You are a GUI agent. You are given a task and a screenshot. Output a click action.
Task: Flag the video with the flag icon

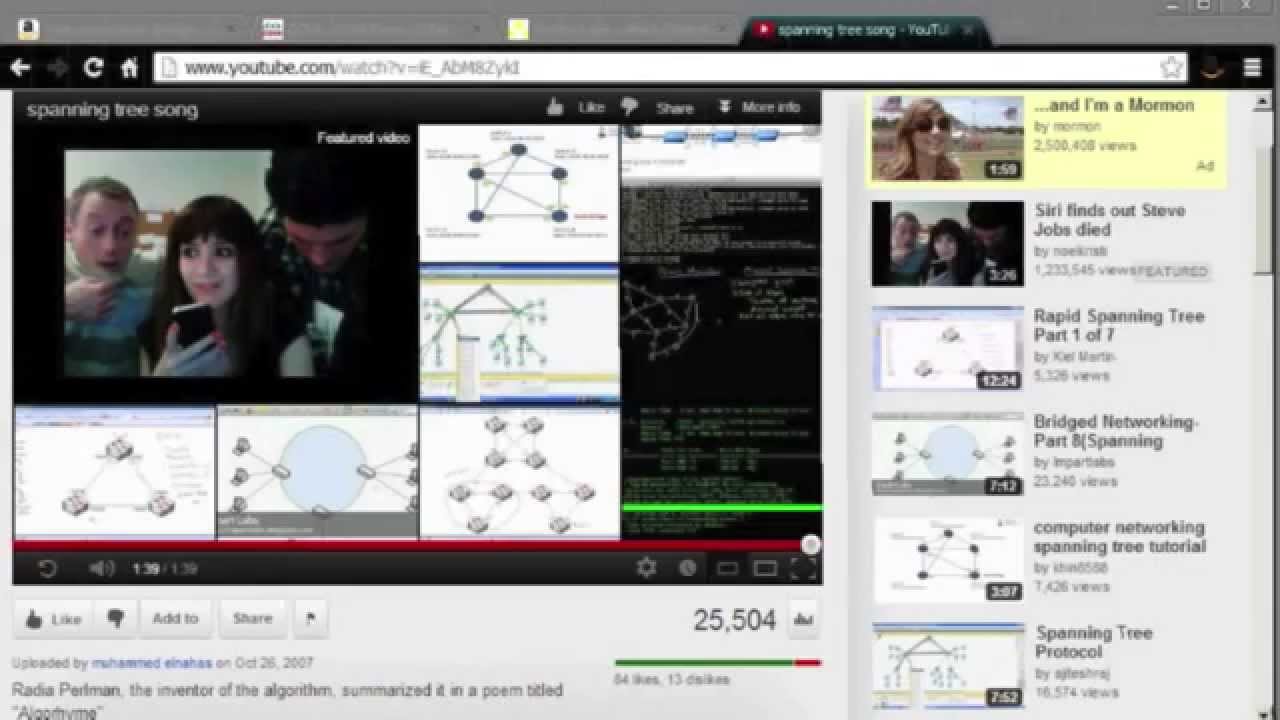click(x=310, y=619)
